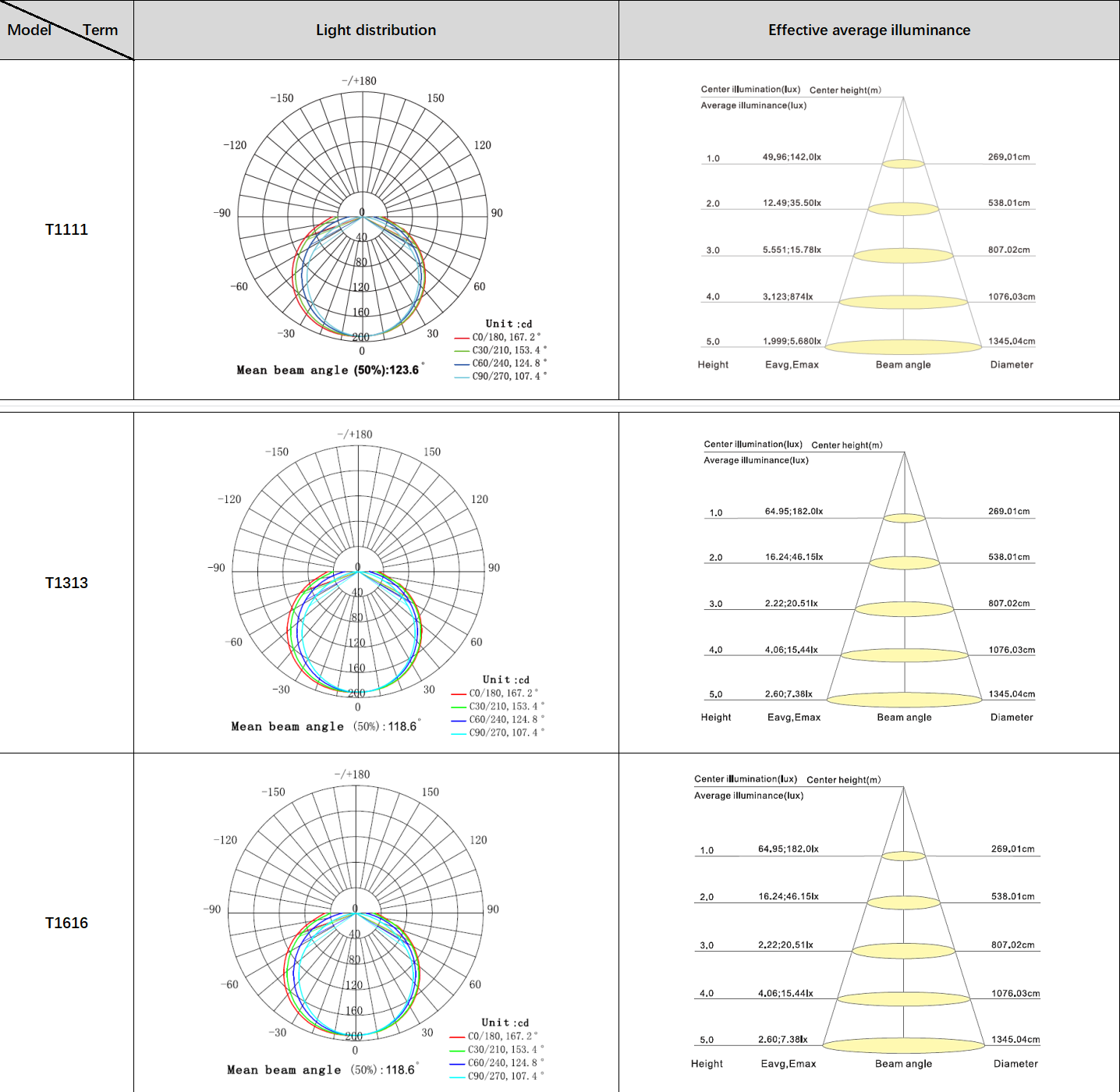Click T1616 legend entry C90/270, 107.4°
The height and width of the screenshot is (1092, 1120).
pos(497,1076)
